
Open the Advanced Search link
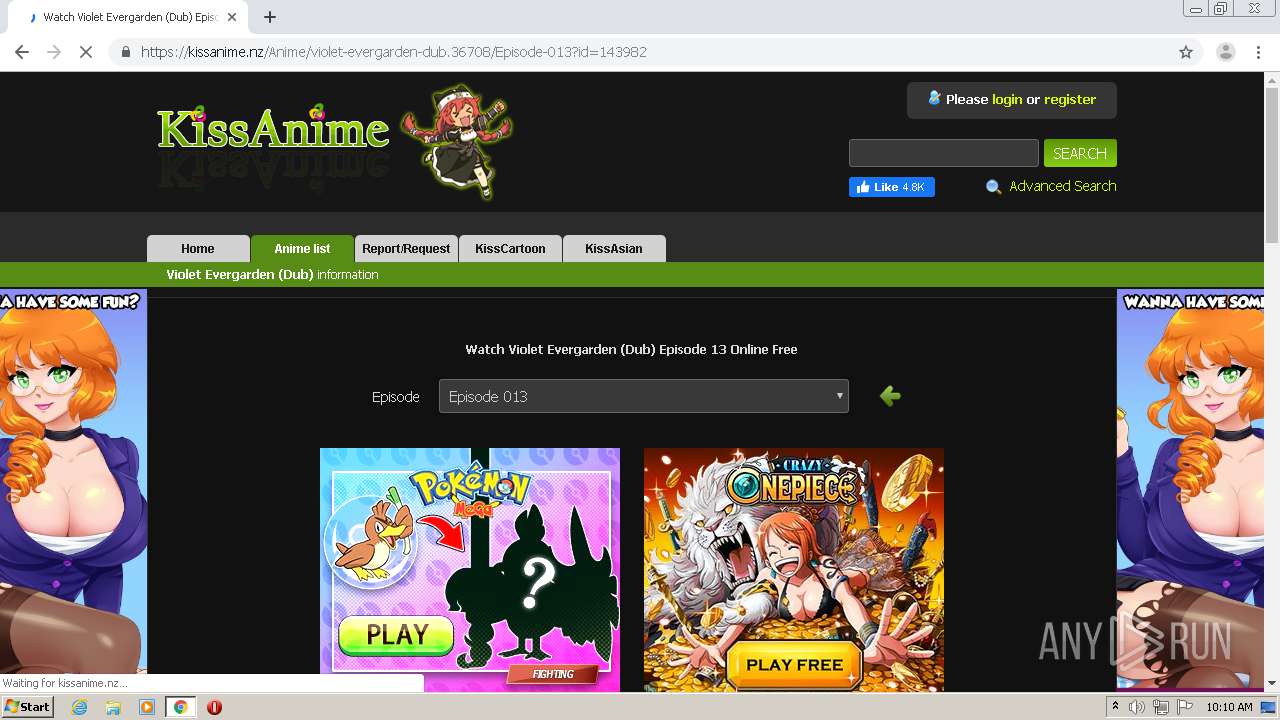pyautogui.click(x=1062, y=186)
